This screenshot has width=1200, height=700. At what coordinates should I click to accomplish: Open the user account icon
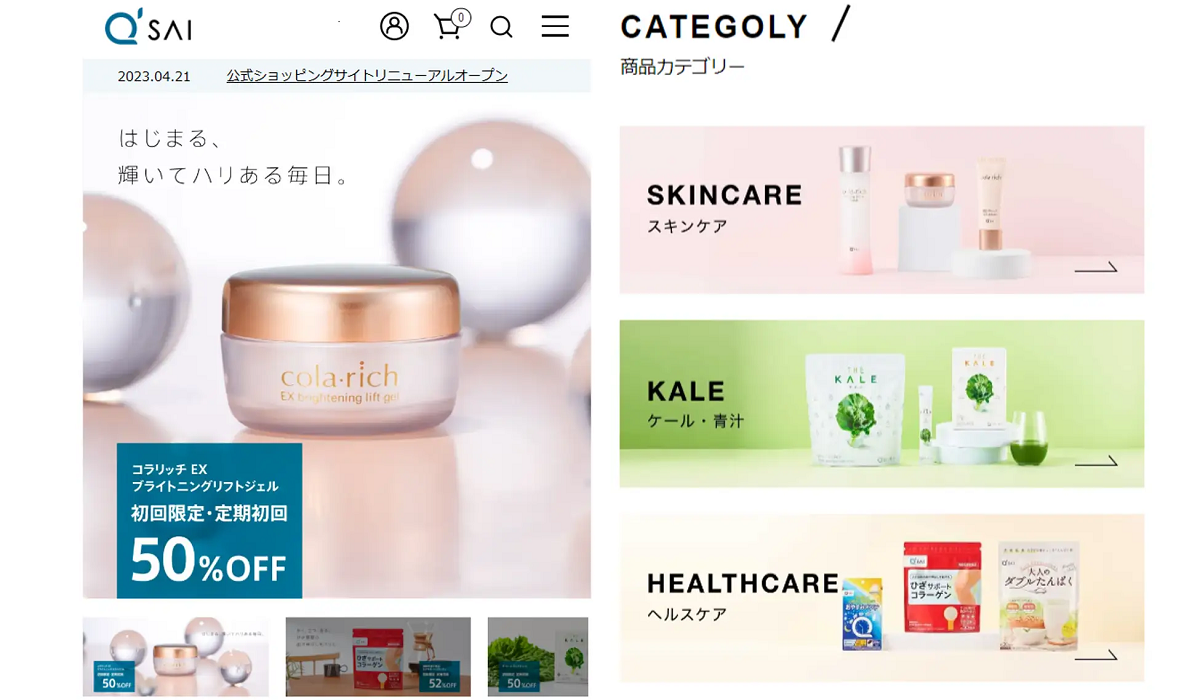[395, 26]
